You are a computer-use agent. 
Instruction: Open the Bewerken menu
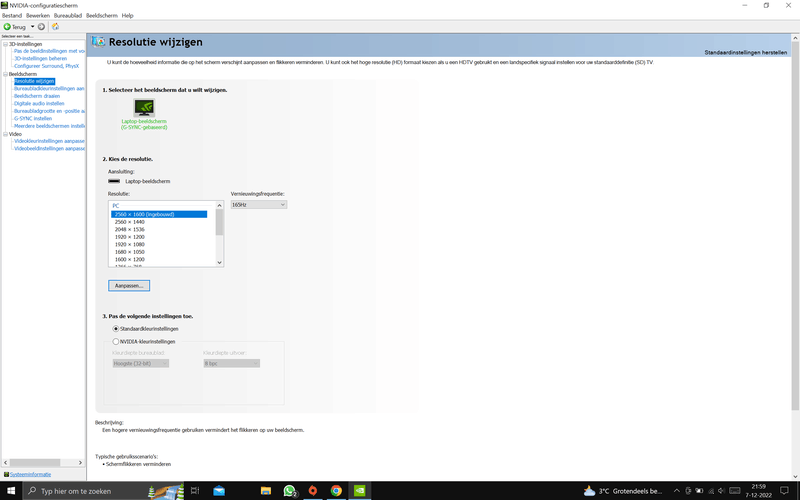[x=38, y=15]
